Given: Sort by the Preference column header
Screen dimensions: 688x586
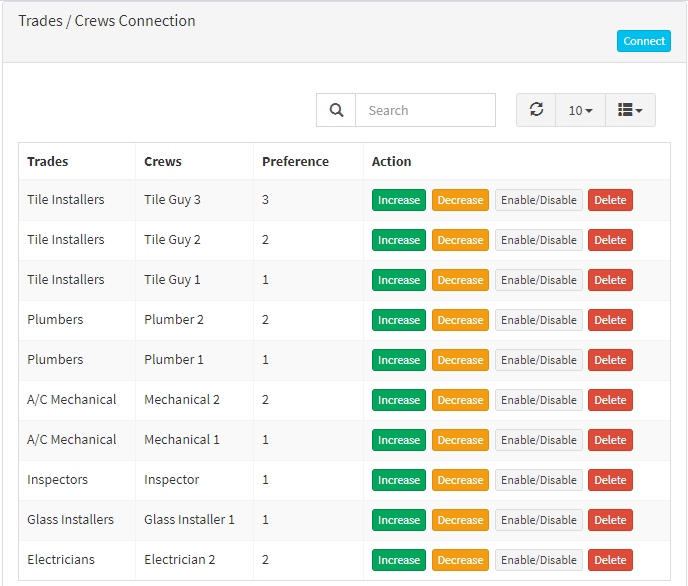Looking at the screenshot, I should (295, 161).
